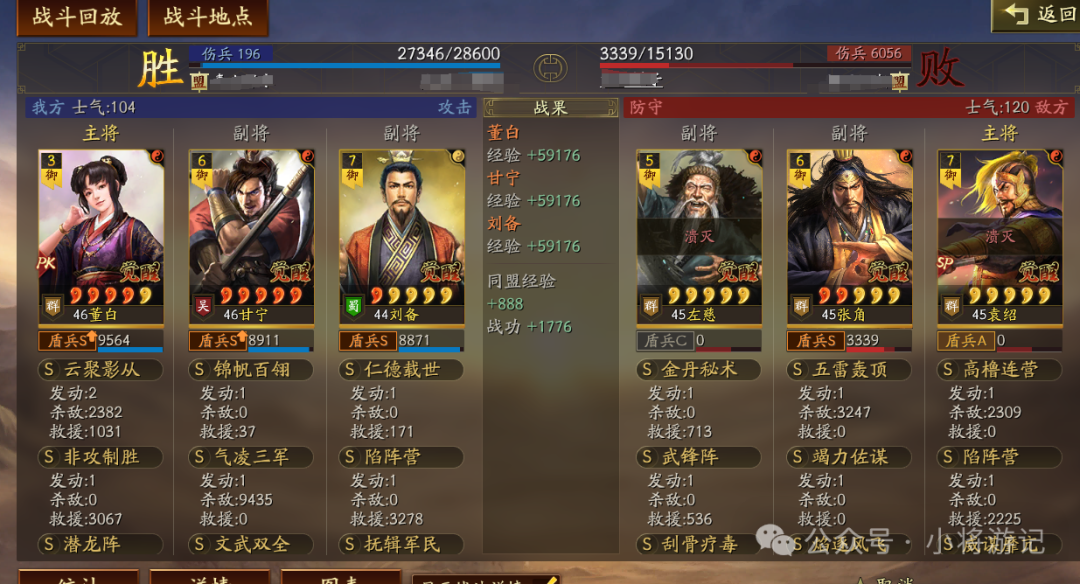The height and width of the screenshot is (584, 1080).
Task: Click the 群 faction badge on 董白
Action: point(53,305)
